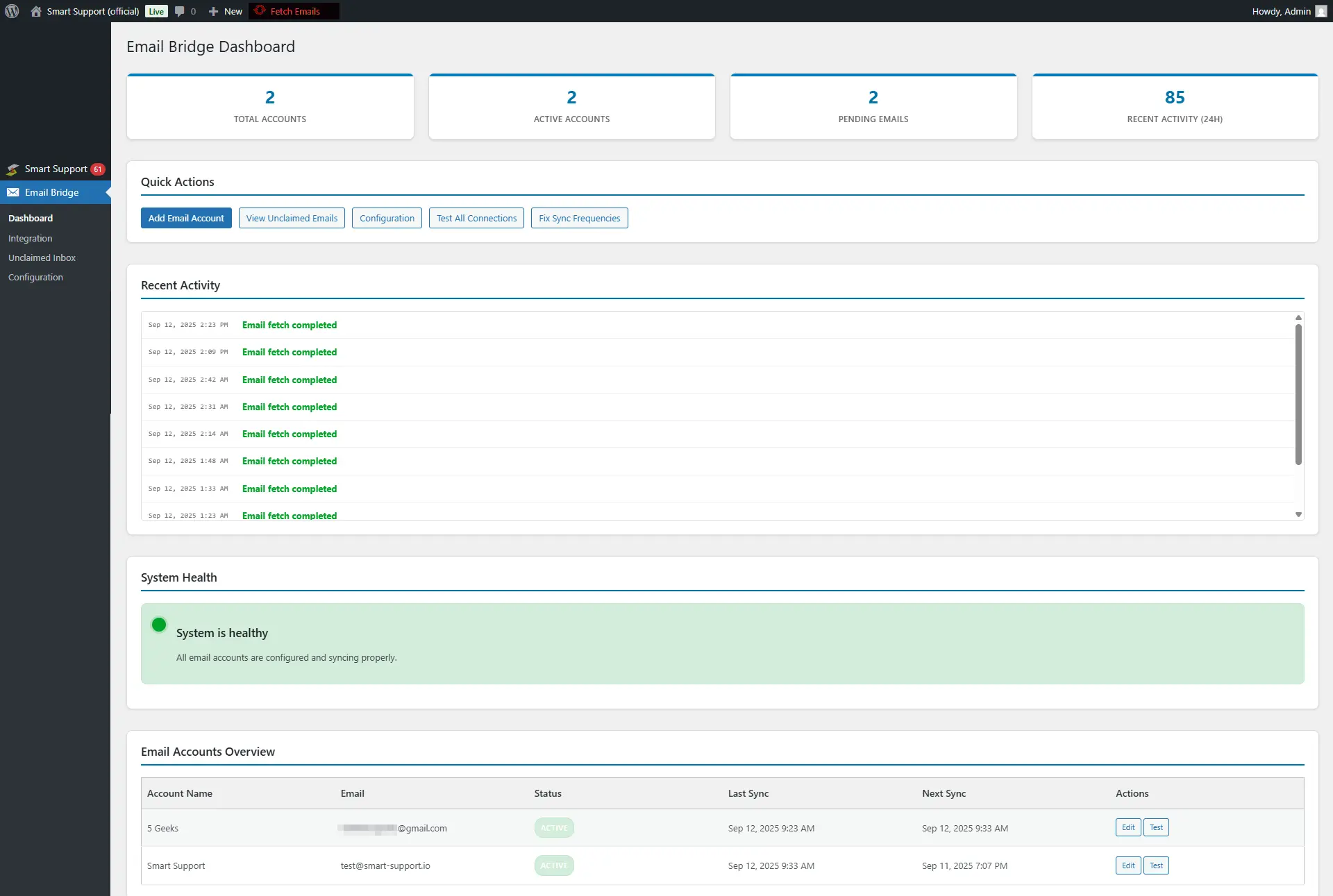Click ACTIVE status badge for 5 Geeks

pos(554,828)
